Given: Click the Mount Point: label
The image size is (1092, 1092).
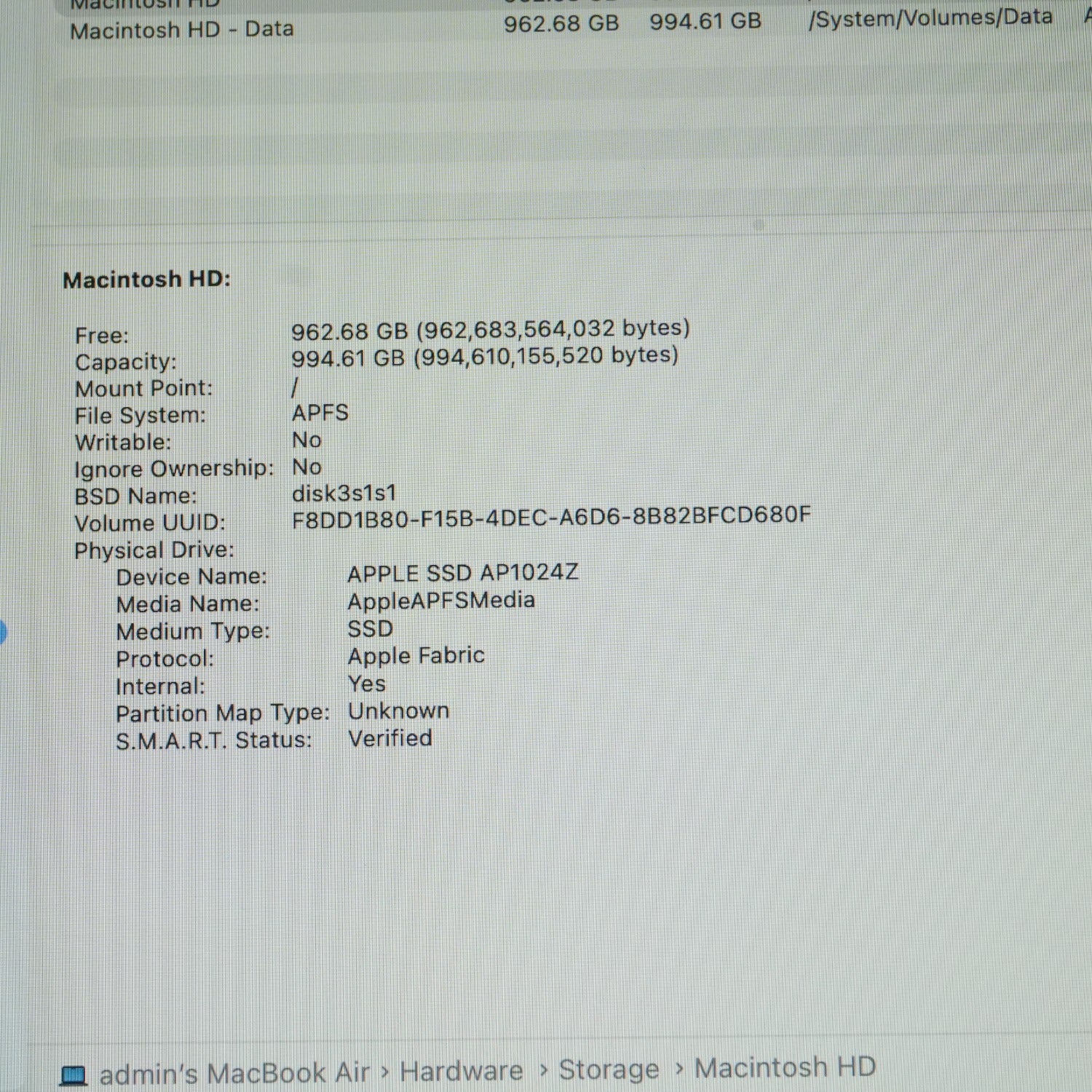Looking at the screenshot, I should tap(144, 389).
